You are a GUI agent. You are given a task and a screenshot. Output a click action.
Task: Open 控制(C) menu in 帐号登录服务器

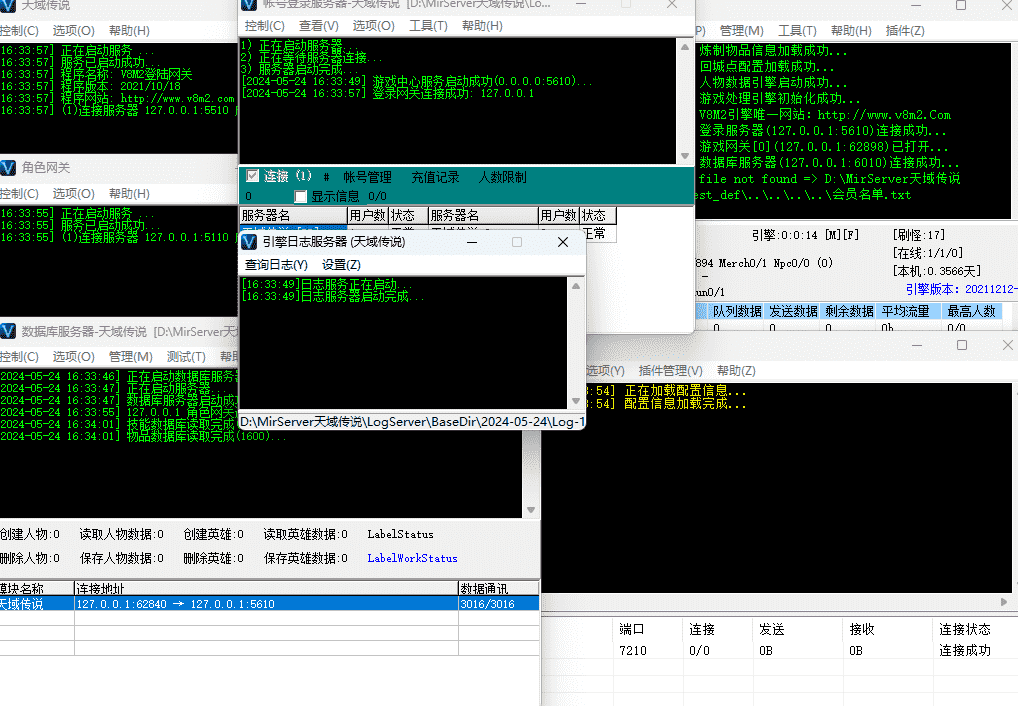pos(264,26)
